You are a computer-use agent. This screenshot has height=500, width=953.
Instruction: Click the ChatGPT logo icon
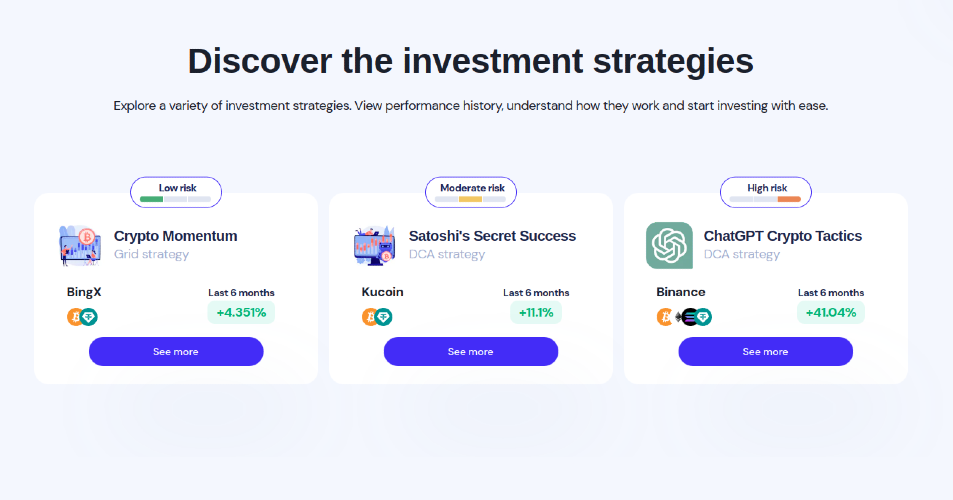(x=669, y=245)
